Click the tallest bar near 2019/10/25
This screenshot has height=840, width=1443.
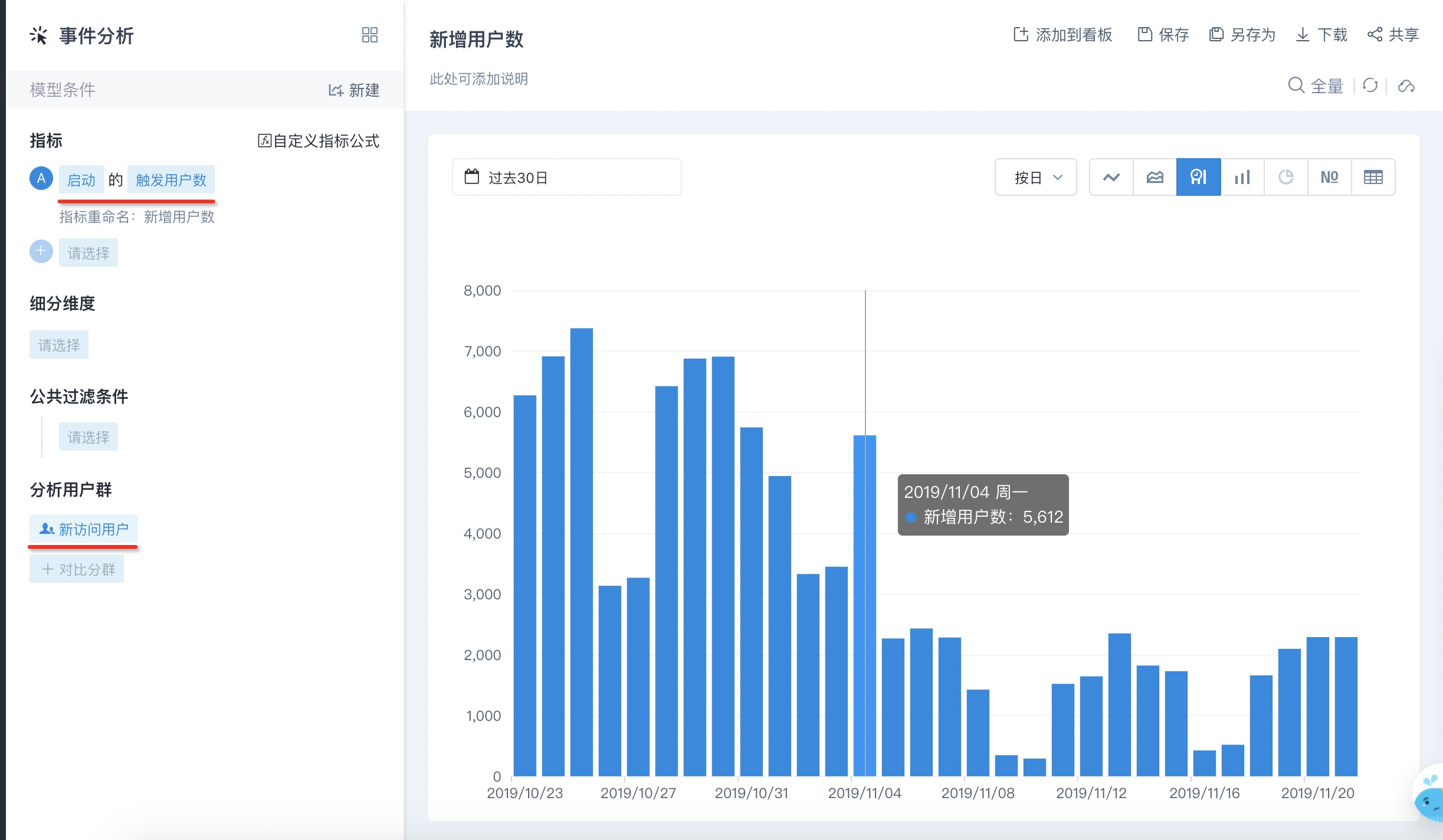click(x=582, y=552)
